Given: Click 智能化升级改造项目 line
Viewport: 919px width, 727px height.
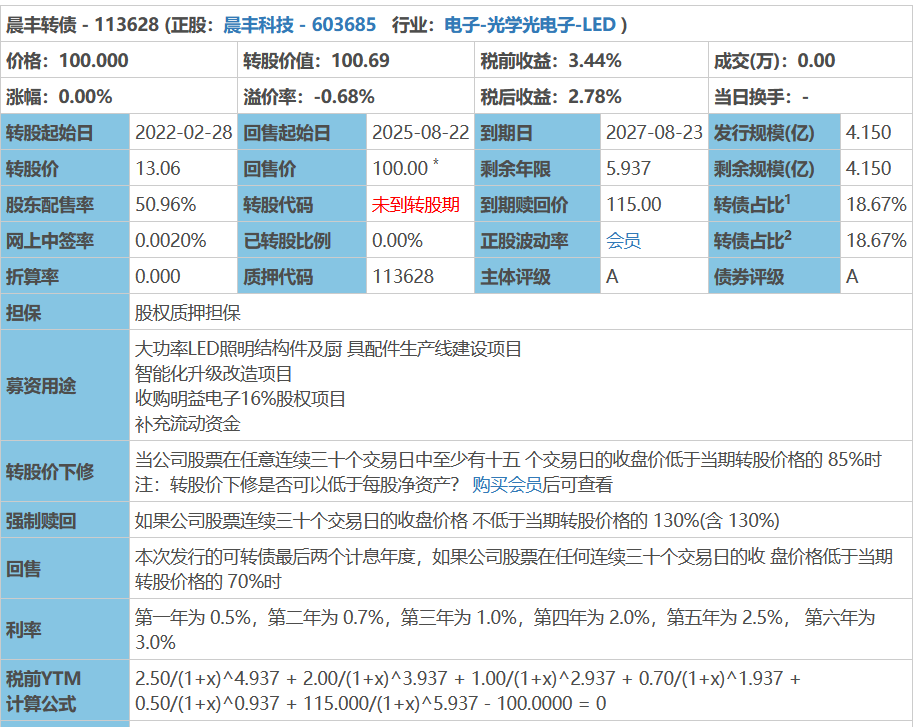Looking at the screenshot, I should [213, 373].
